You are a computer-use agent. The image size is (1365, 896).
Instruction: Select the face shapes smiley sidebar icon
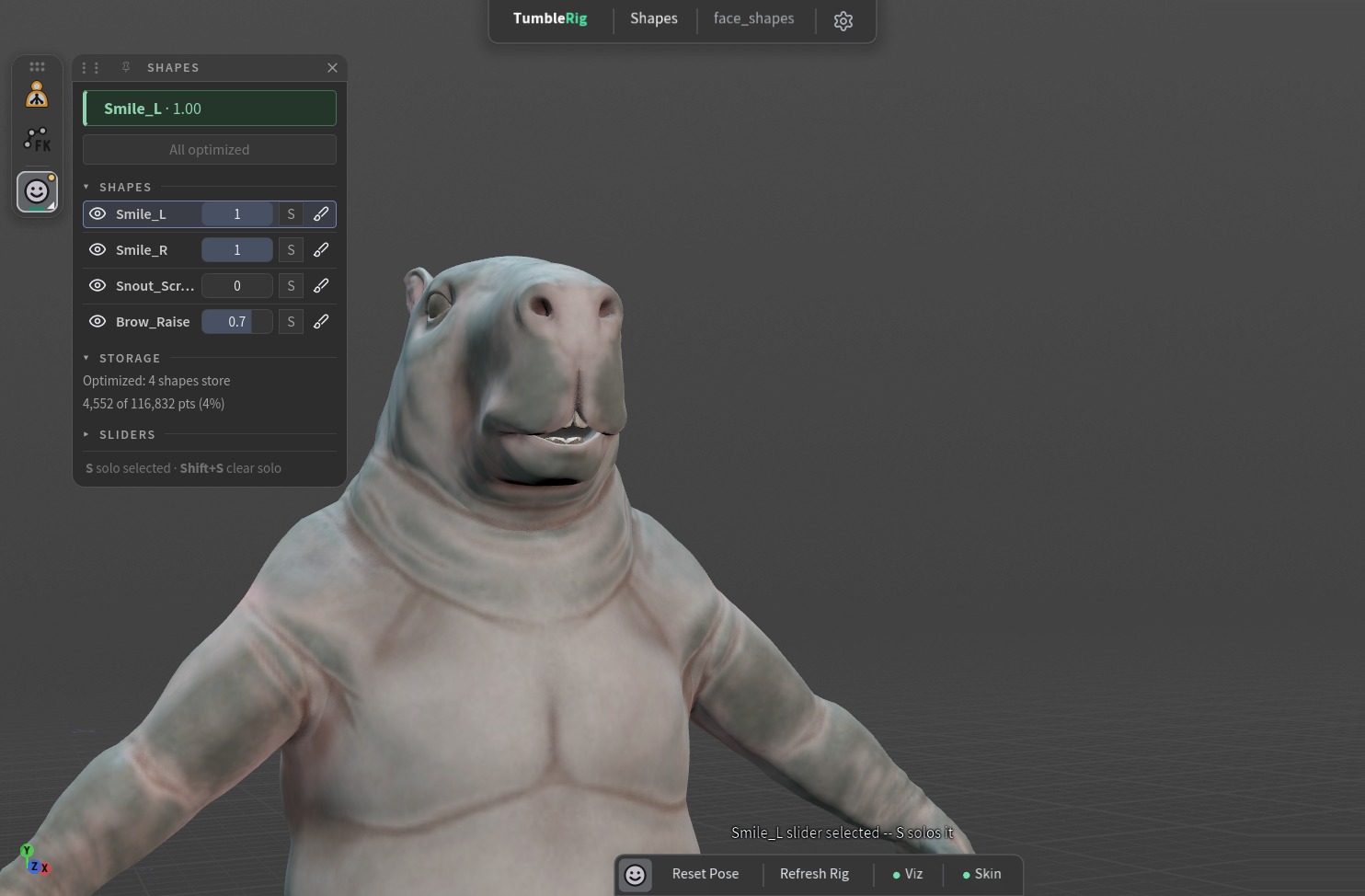[x=37, y=191]
